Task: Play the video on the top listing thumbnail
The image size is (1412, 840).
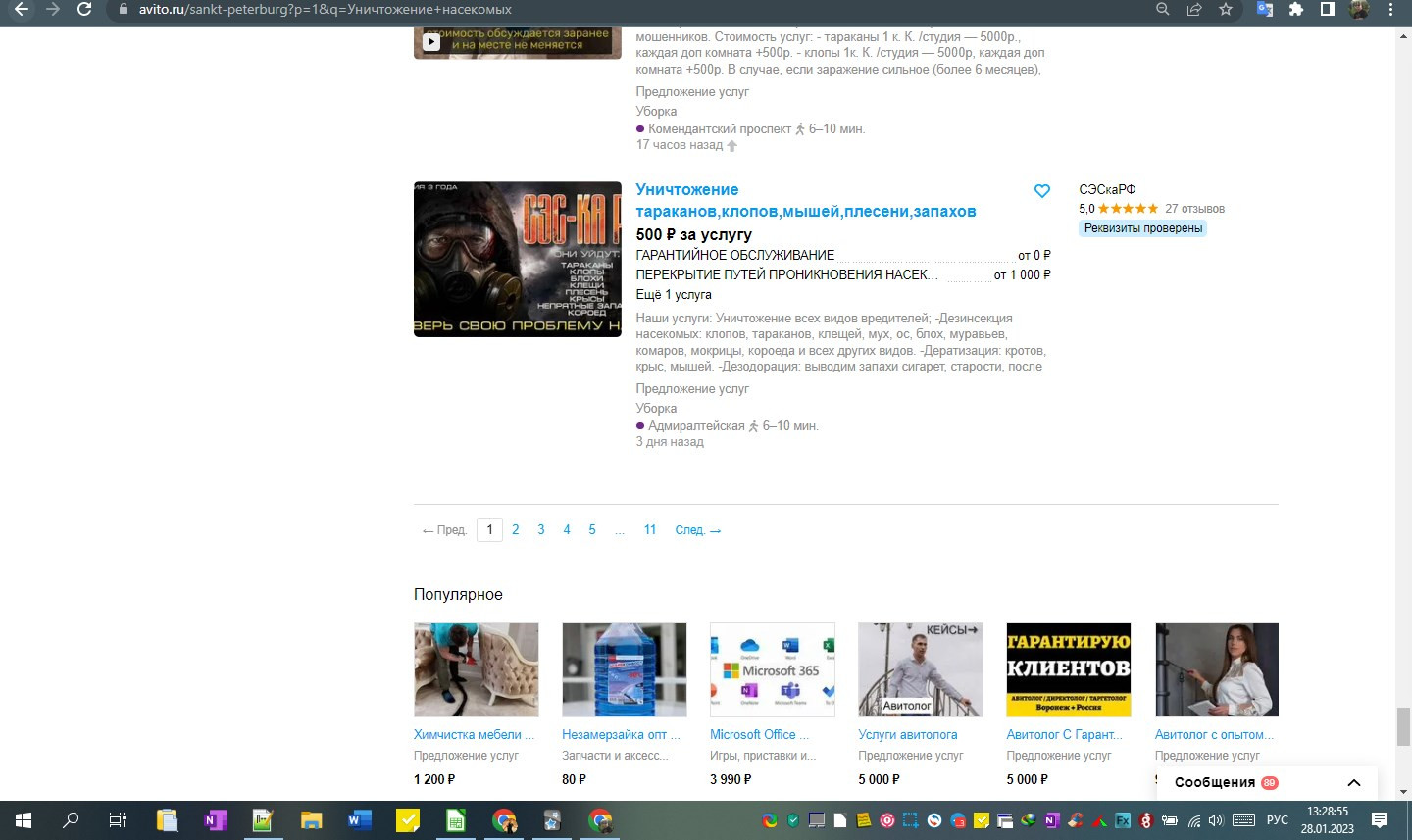Action: (431, 42)
